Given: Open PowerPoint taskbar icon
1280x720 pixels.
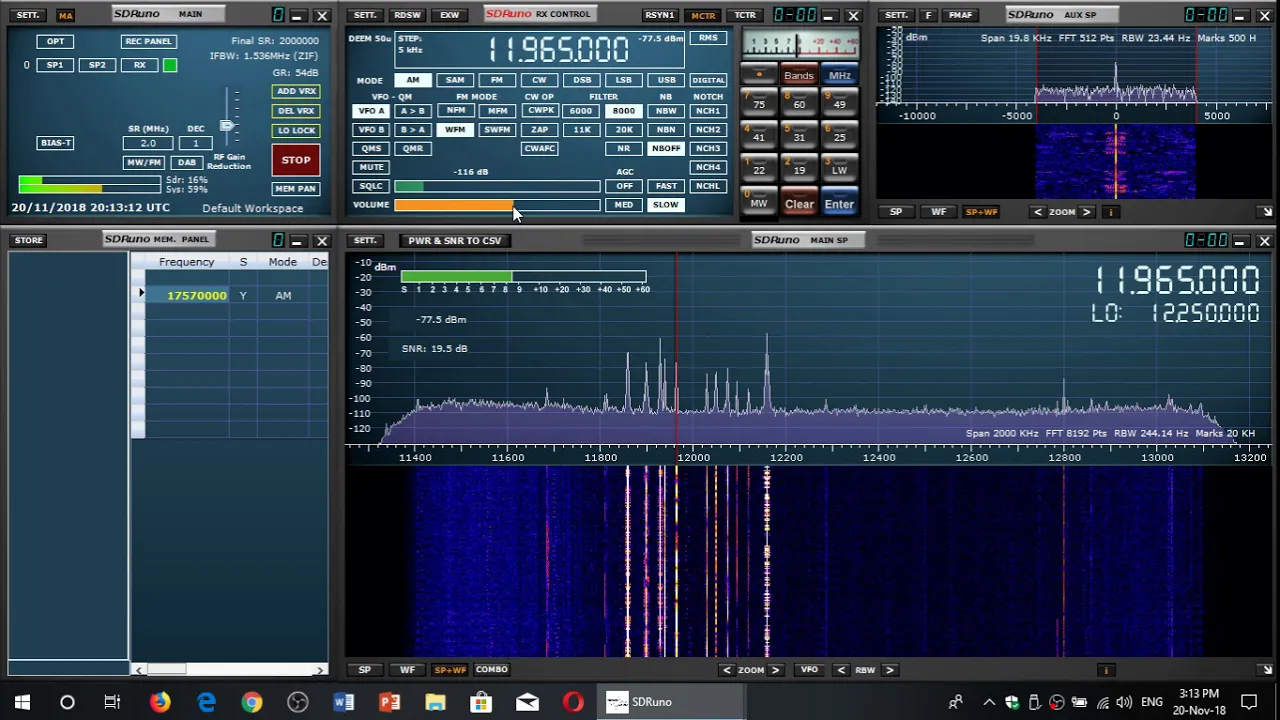Looking at the screenshot, I should point(389,702).
